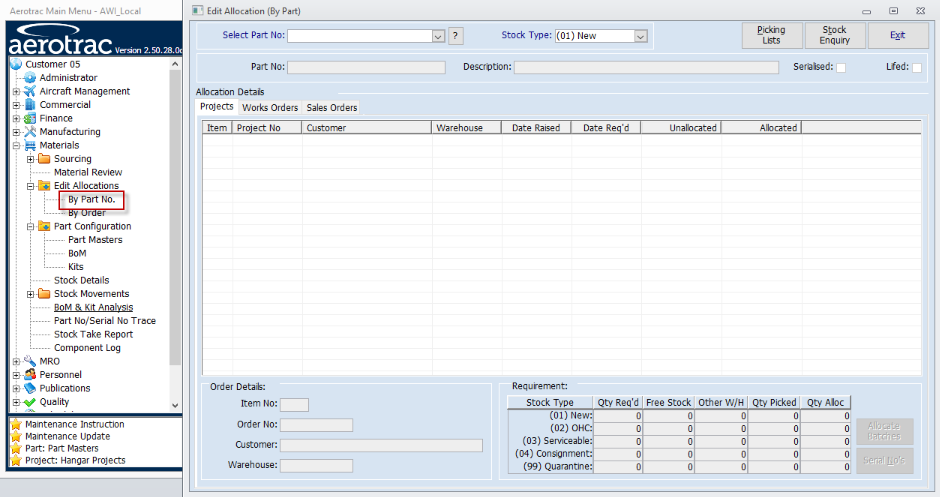Click the Personnel people icon
The width and height of the screenshot is (940, 497).
[30, 375]
